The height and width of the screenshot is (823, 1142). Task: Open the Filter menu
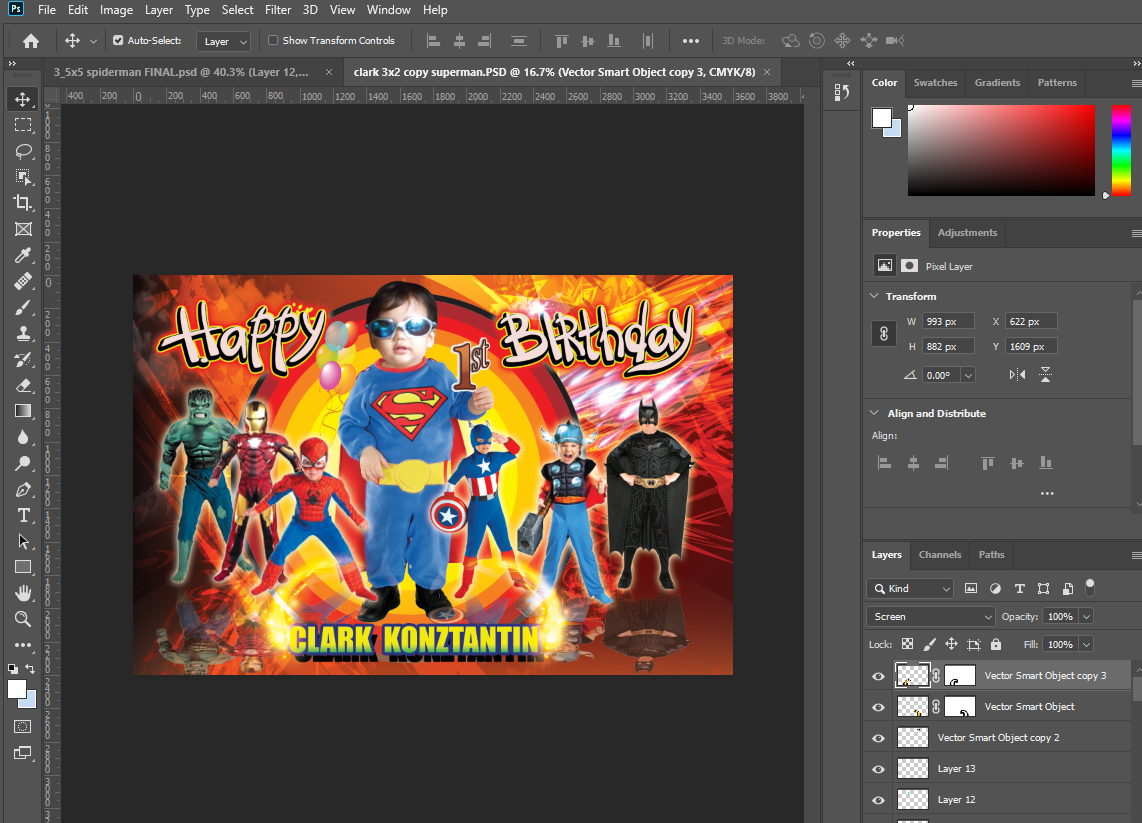pos(277,10)
